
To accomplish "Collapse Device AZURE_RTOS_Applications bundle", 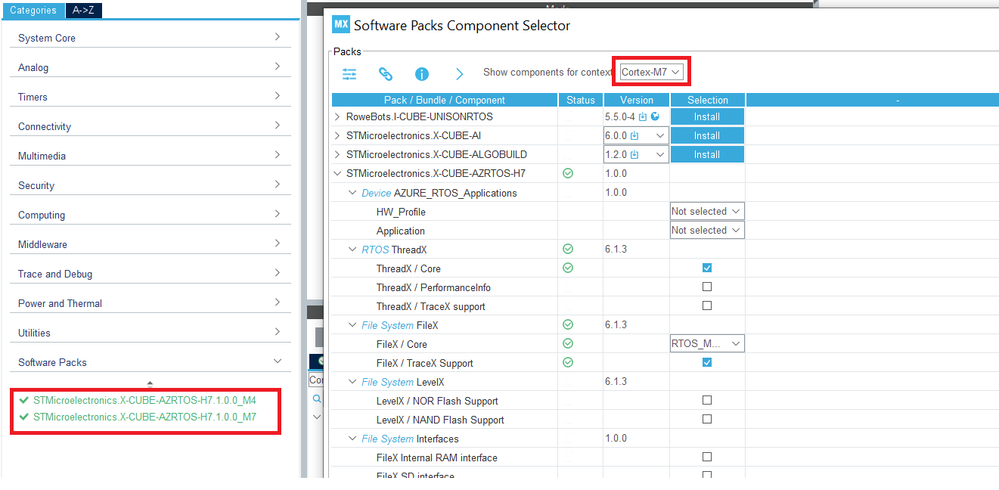I will tap(352, 192).
